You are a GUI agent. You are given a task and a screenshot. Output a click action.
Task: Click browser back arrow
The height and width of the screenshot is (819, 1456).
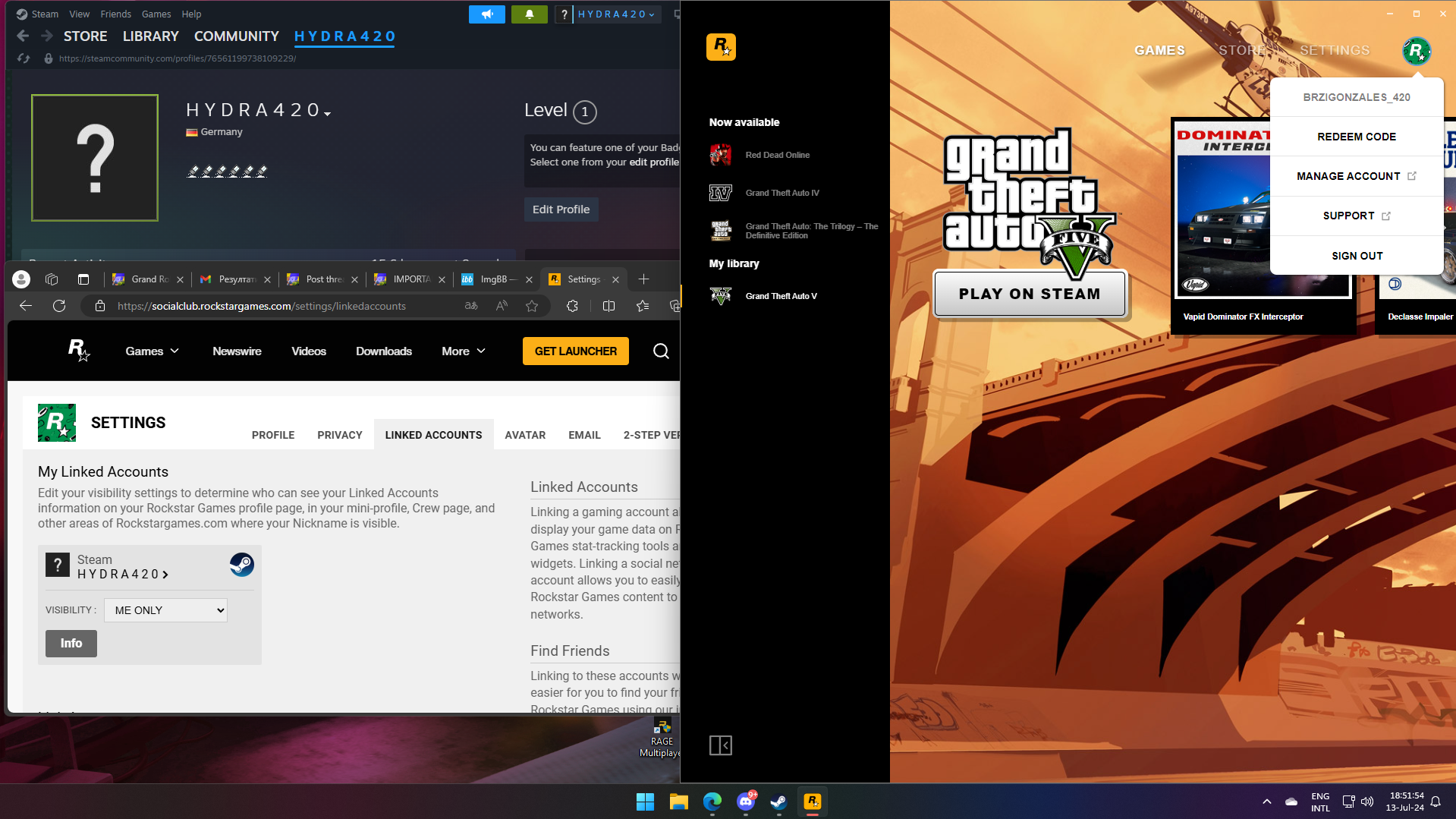(x=26, y=306)
